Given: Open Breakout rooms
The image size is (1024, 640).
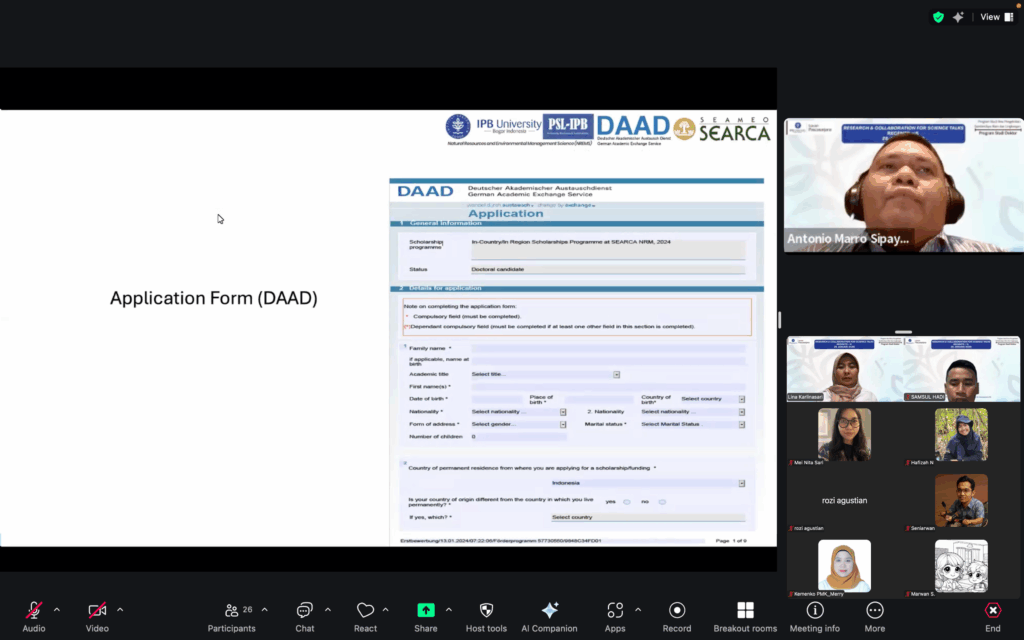Looking at the screenshot, I should point(745,611).
